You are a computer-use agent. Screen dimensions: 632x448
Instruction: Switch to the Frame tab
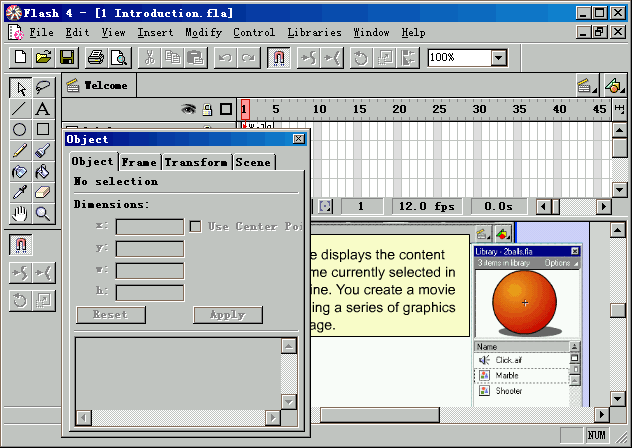point(139,162)
